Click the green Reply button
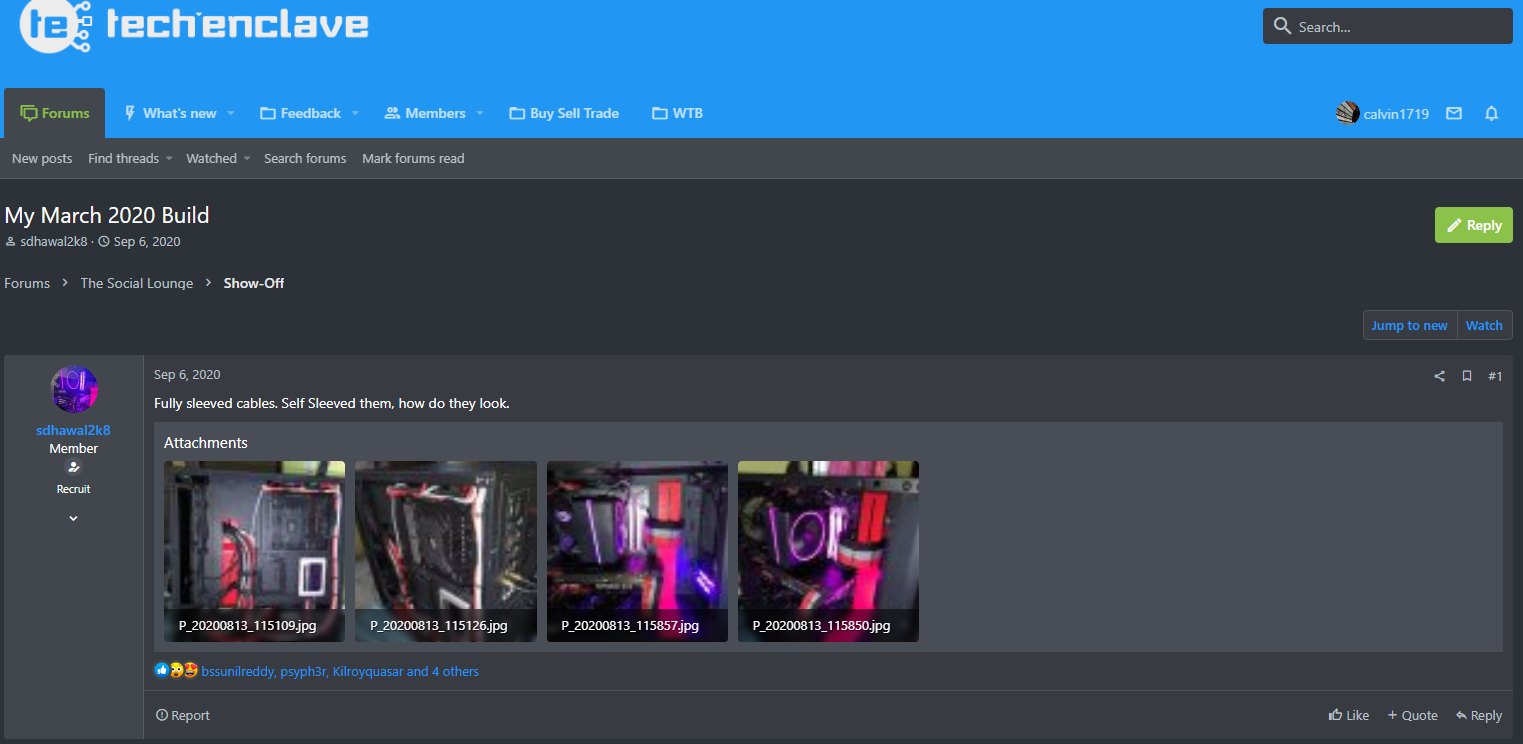 [x=1473, y=225]
